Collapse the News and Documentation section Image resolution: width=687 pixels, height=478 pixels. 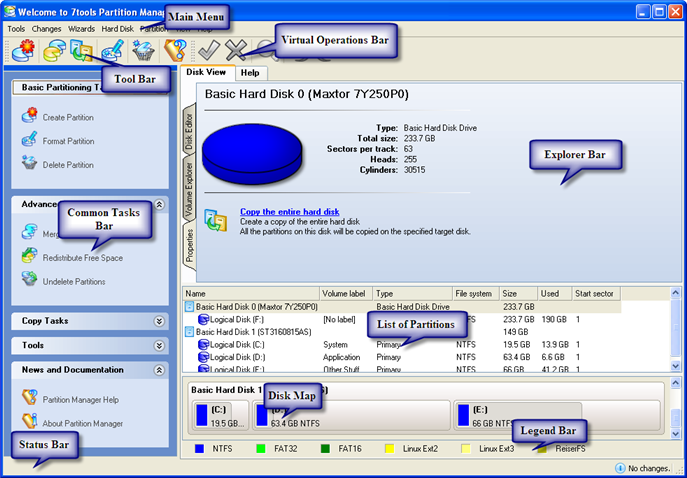point(158,369)
